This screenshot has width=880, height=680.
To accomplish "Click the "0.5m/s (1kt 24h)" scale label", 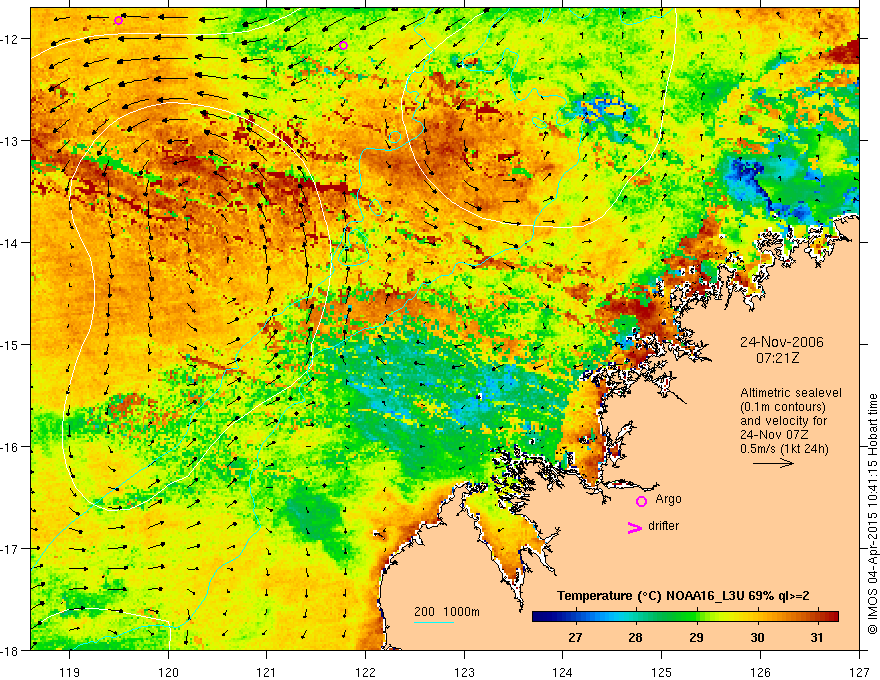I will pos(784,449).
